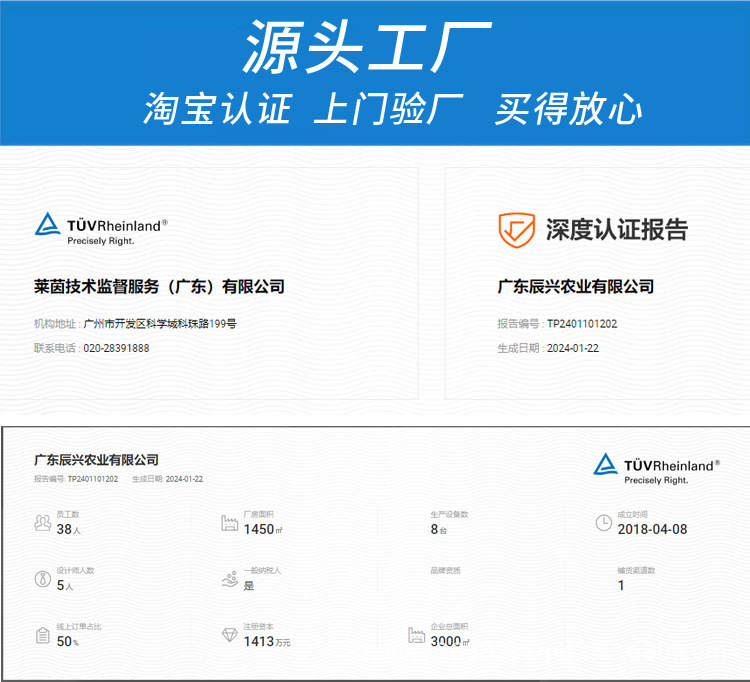Click 广东辰兴农业有限公司 under 深度认证报告
Screen dimensions: 750x682
(575, 286)
